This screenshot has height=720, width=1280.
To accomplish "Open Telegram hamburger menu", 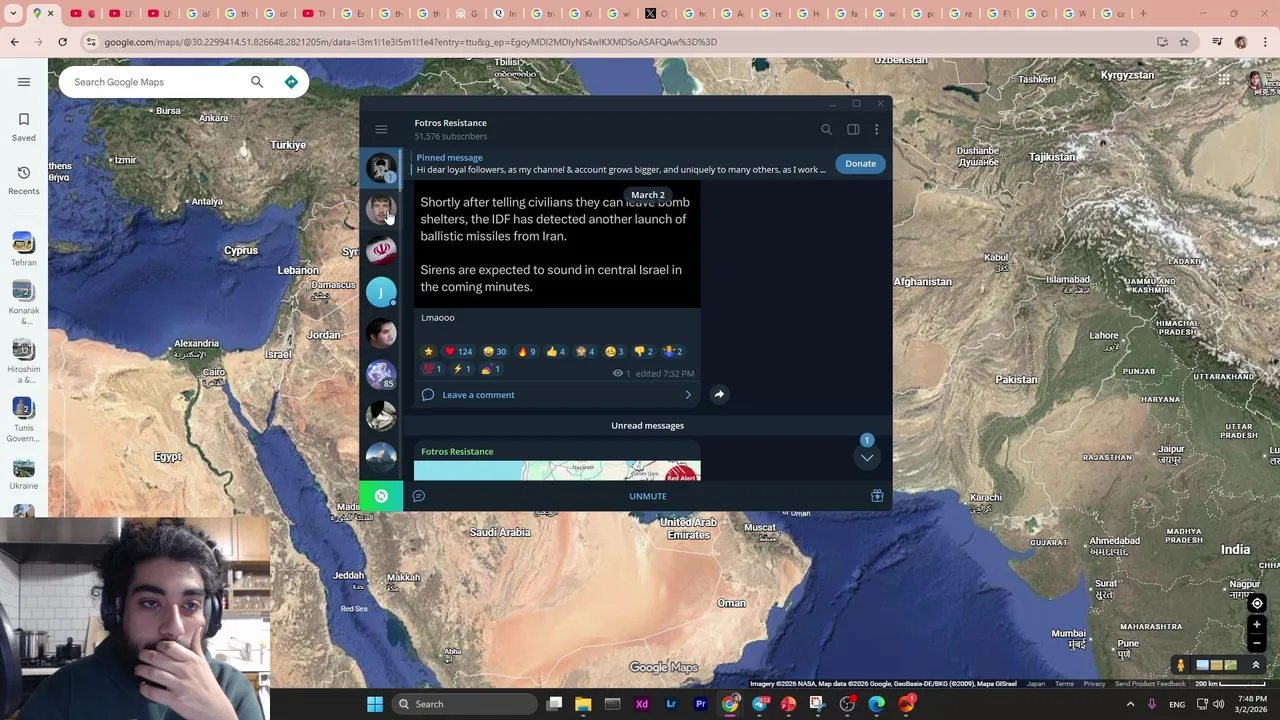I will (381, 129).
